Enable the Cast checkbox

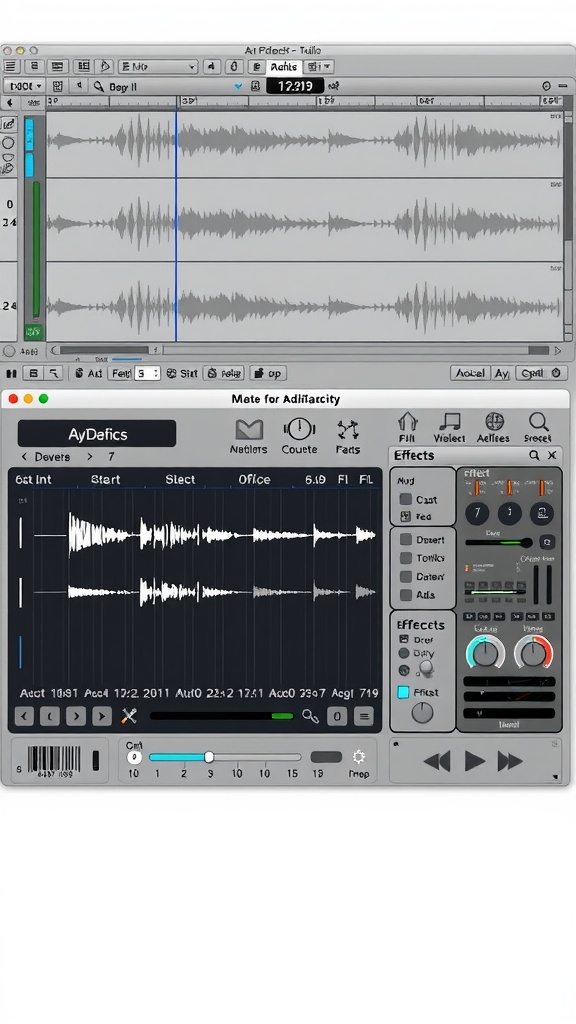tap(406, 499)
